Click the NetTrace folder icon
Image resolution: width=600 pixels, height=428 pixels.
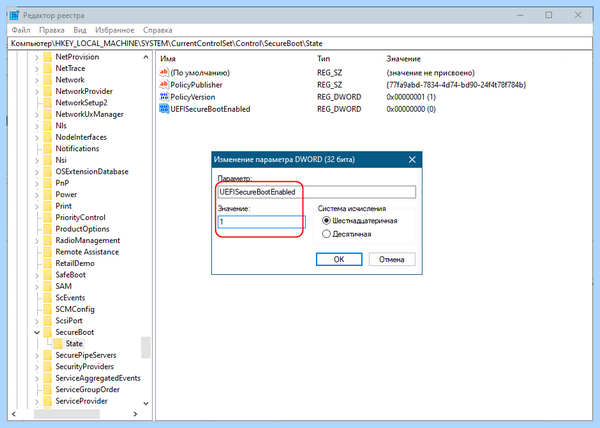coord(47,68)
